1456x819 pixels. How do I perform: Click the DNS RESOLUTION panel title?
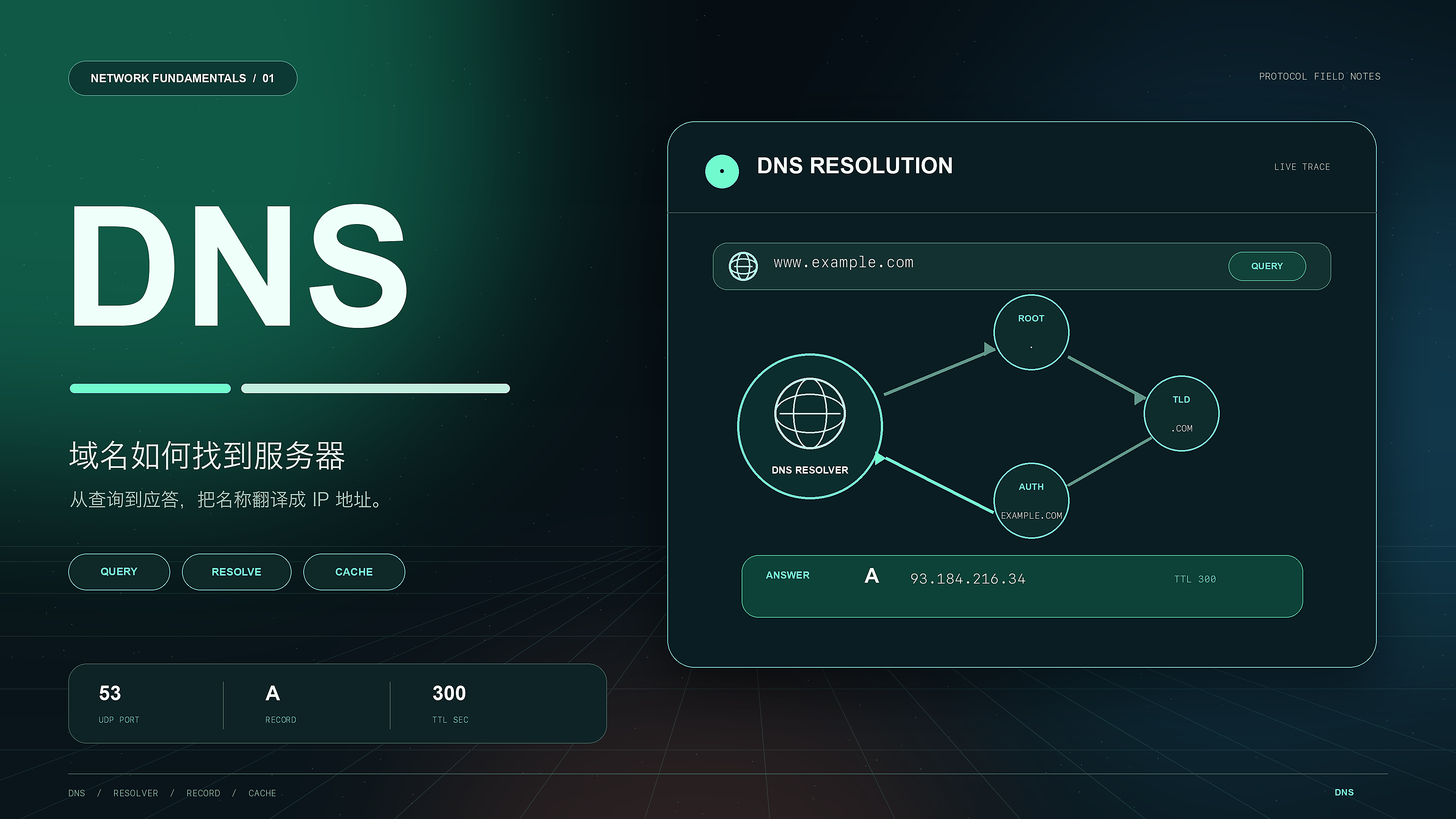click(854, 166)
